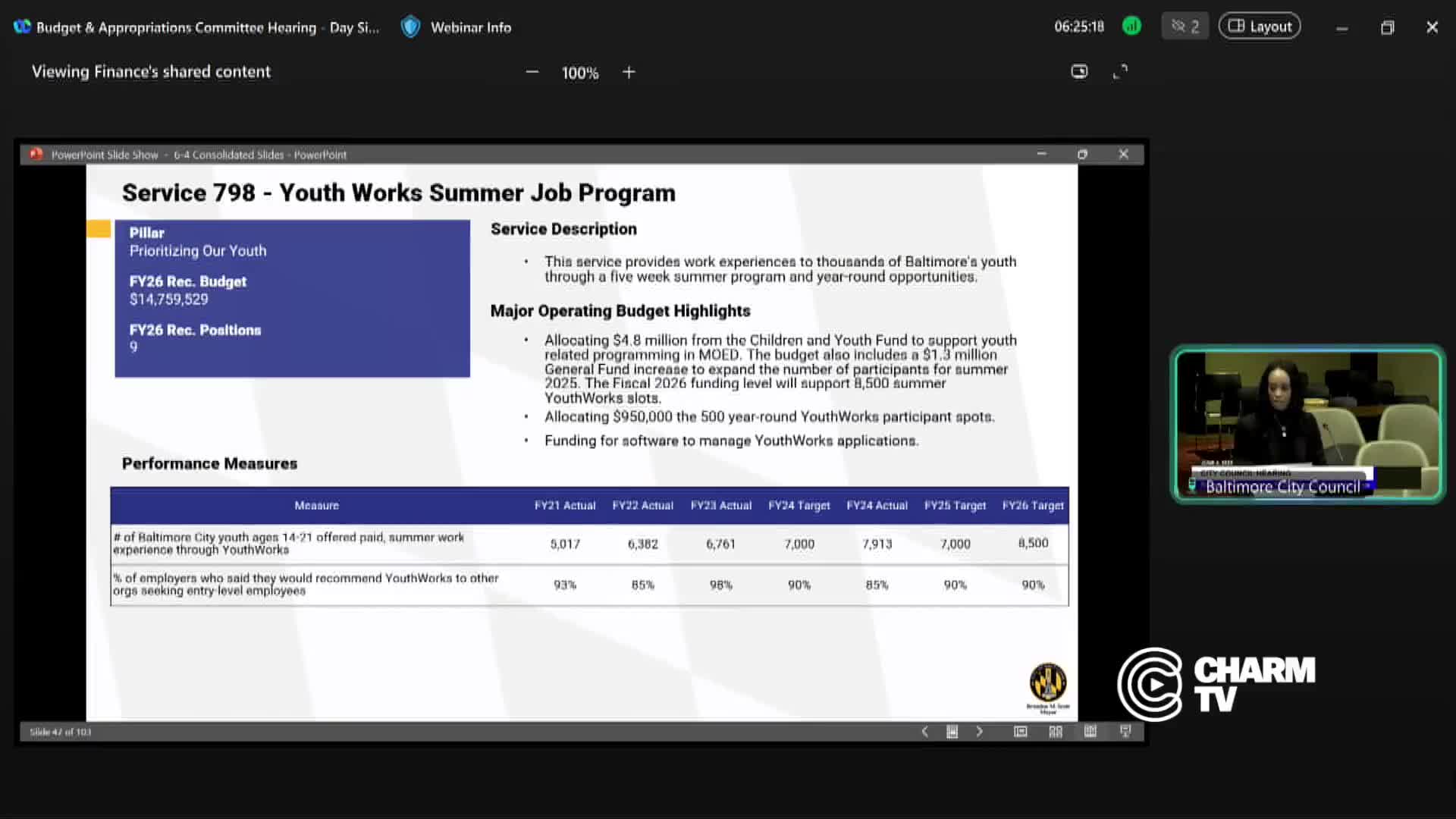Open the Webinar Info shield icon

410,27
